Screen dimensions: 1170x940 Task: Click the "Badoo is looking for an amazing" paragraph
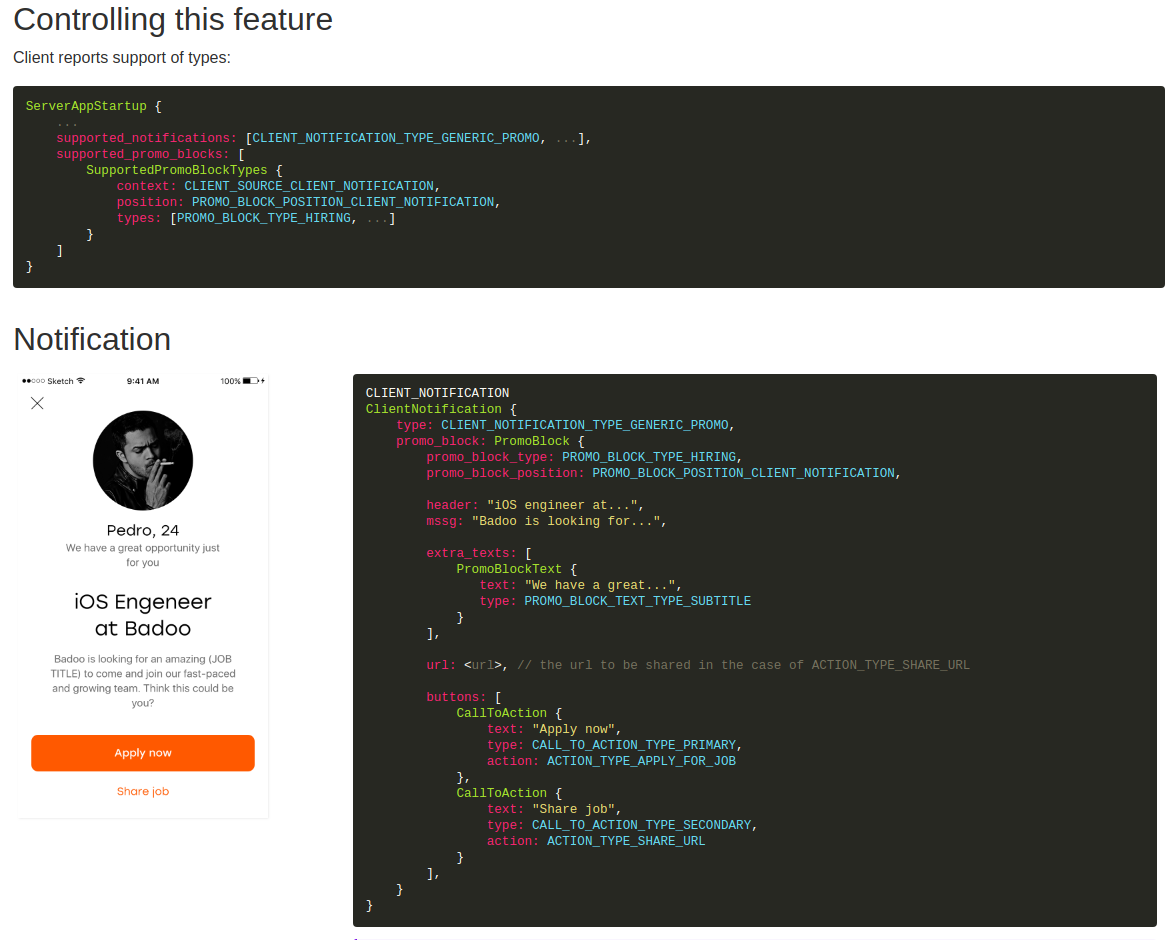pyautogui.click(x=143, y=681)
